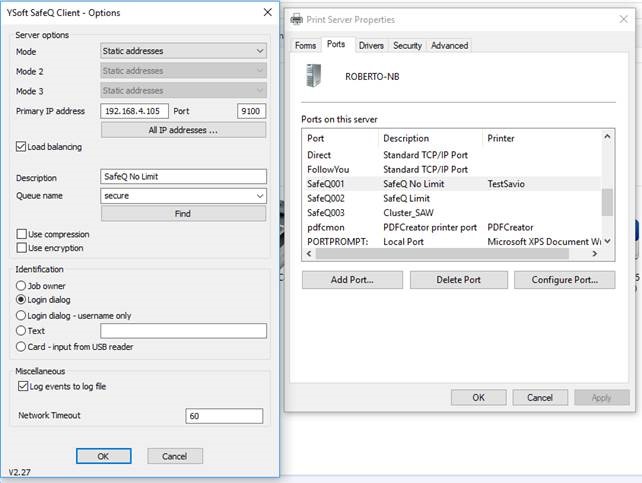This screenshot has height=483, width=642.
Task: Click the Find button
Action: (183, 213)
